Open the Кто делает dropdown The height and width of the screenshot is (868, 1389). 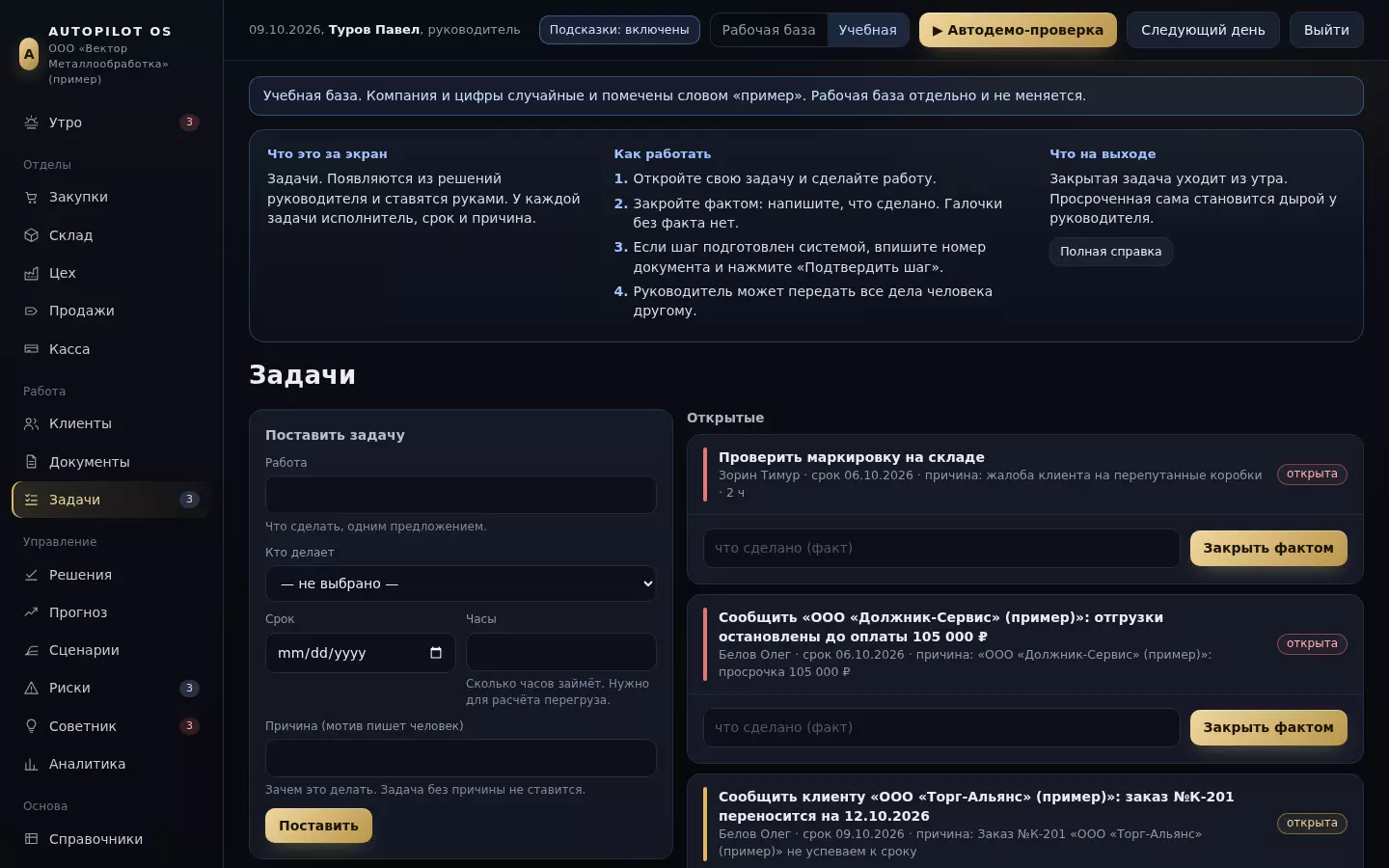pos(461,583)
